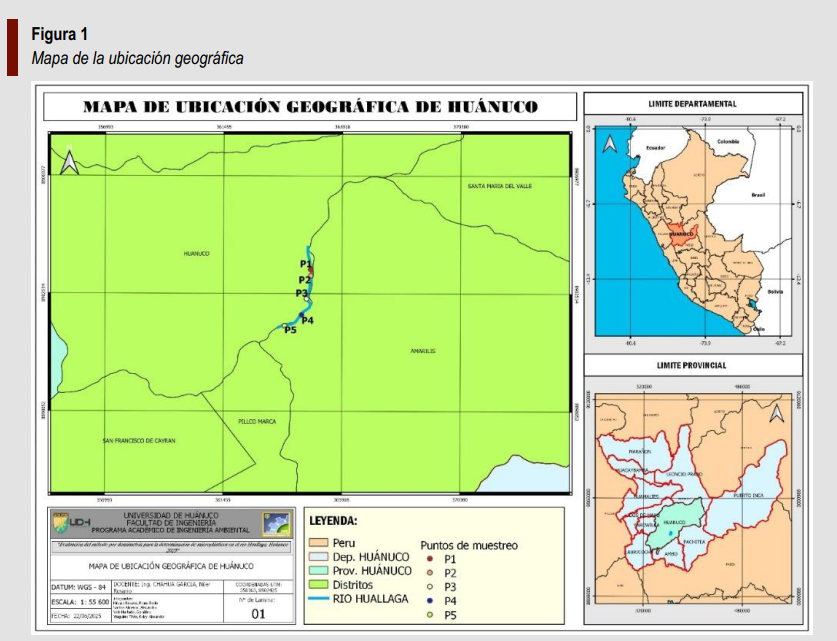Select the P4 blue point in legend

coord(430,601)
